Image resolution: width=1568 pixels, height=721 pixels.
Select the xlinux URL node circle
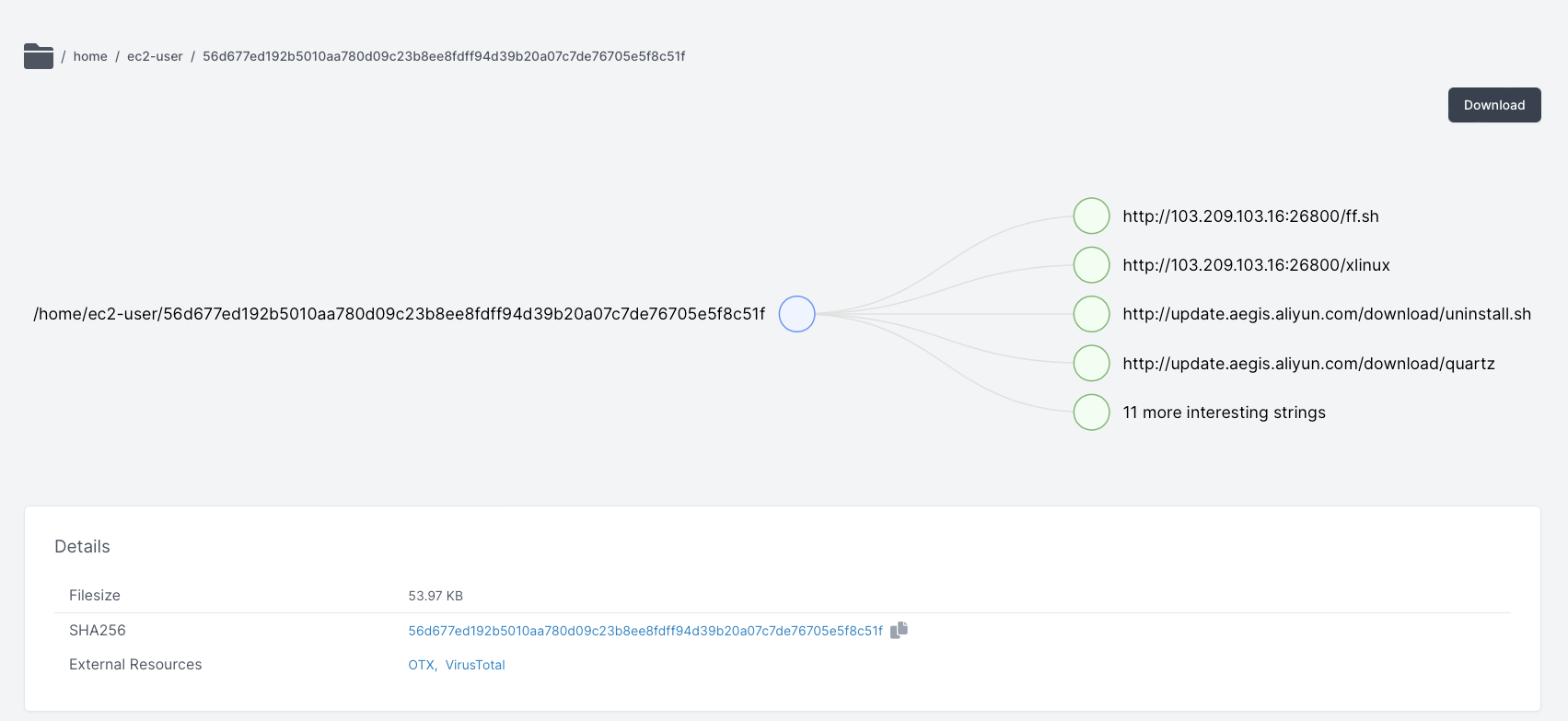[1091, 265]
